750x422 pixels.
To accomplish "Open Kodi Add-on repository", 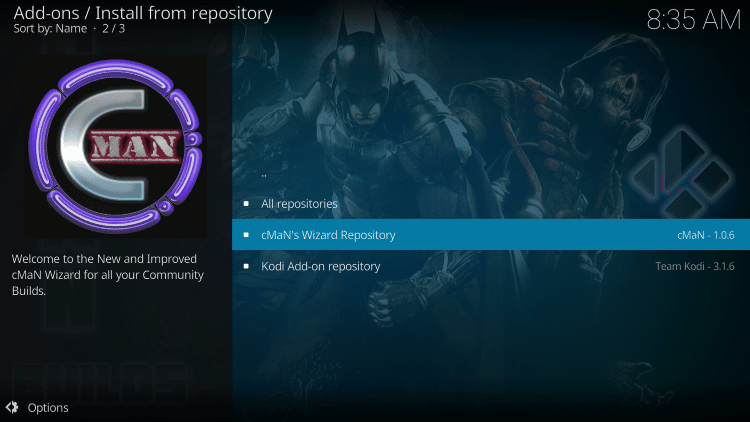I will 320,267.
